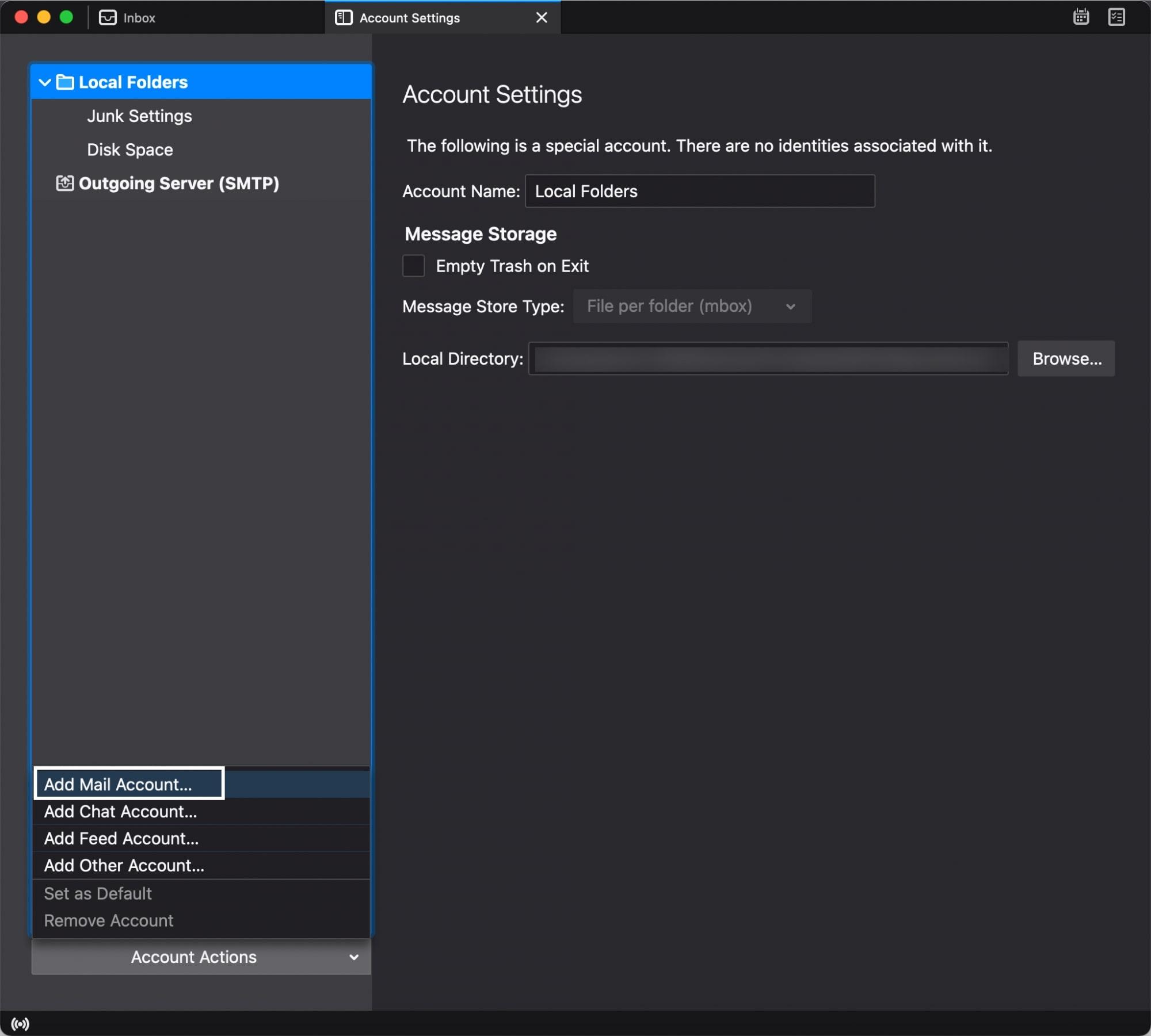Choose Add Chat Account menu item

click(120, 811)
